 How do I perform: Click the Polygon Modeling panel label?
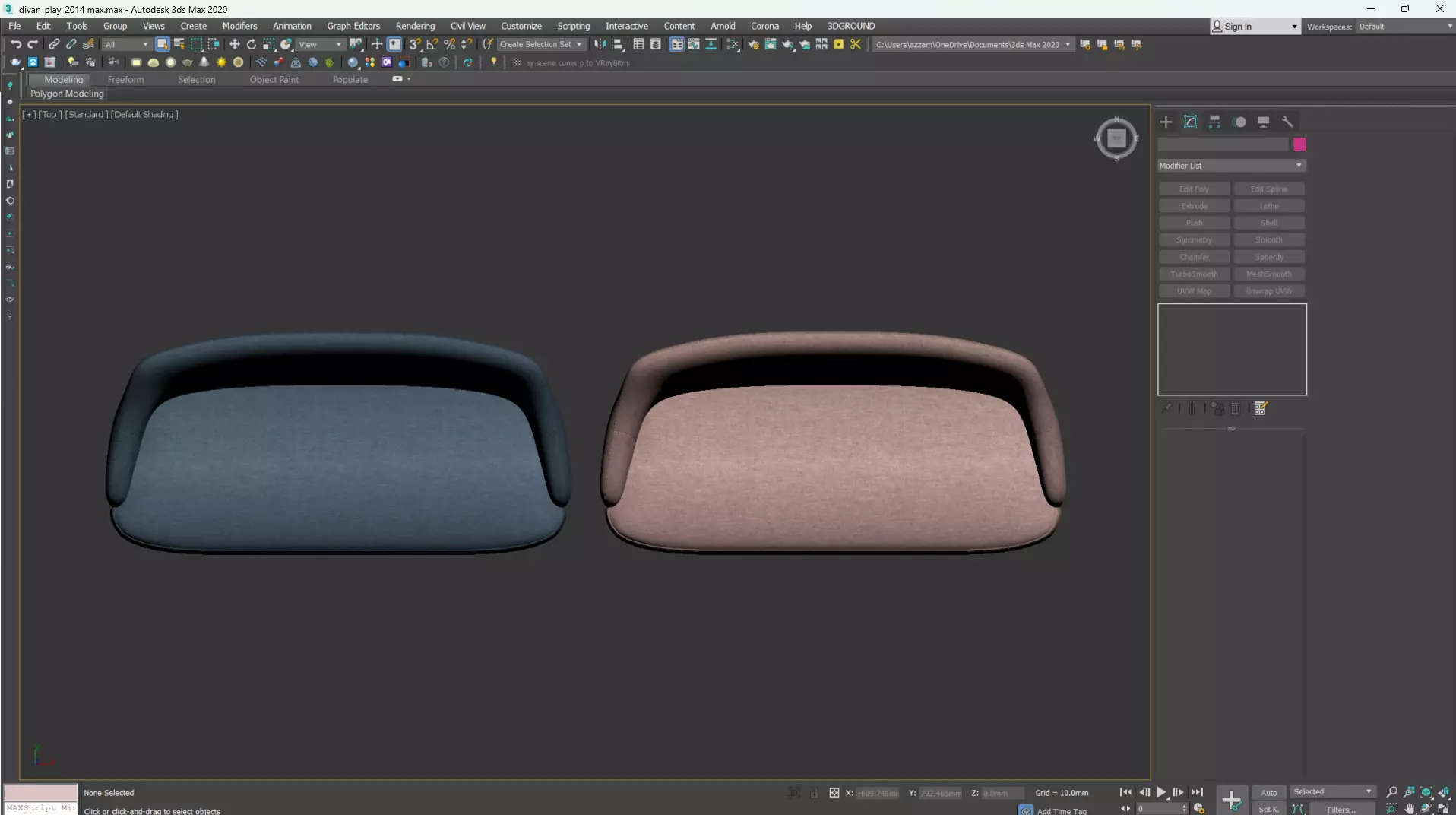click(67, 94)
